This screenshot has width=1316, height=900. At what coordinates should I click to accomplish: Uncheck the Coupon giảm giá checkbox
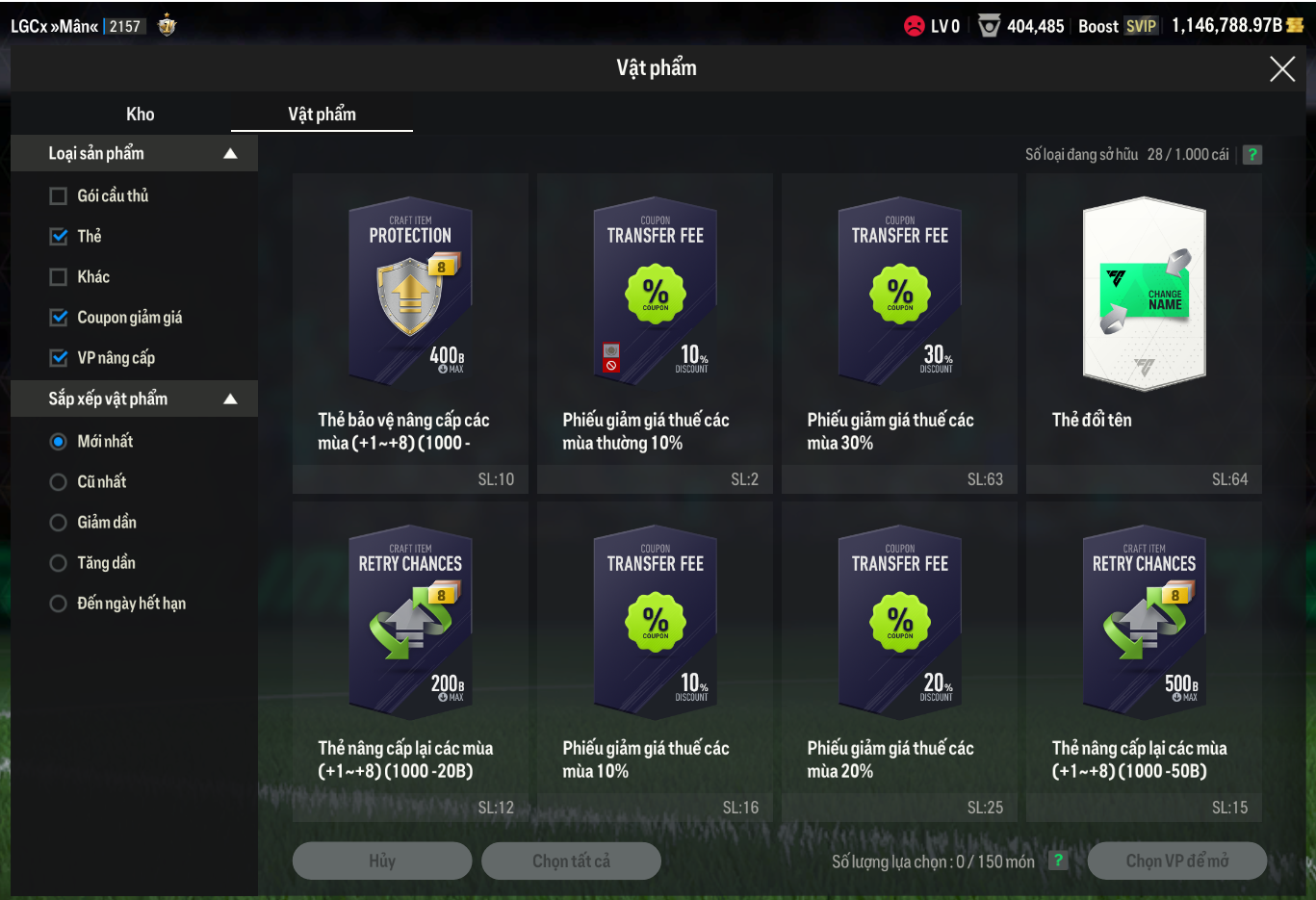59,318
